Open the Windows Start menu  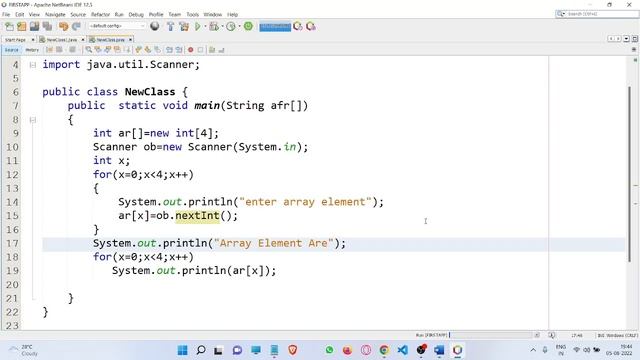pos(182,350)
